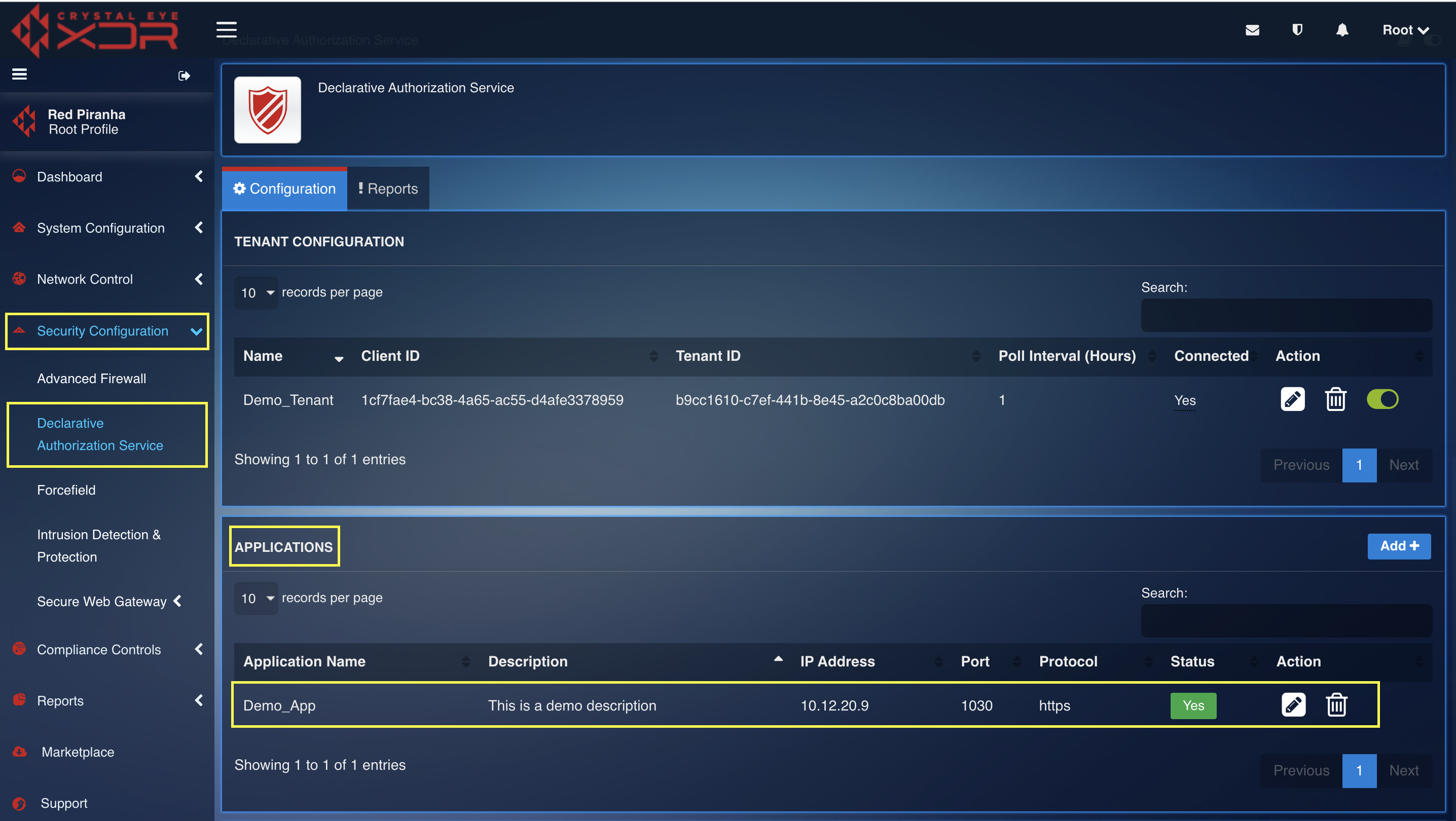
Task: Click the green Yes status badge
Action: click(1193, 706)
